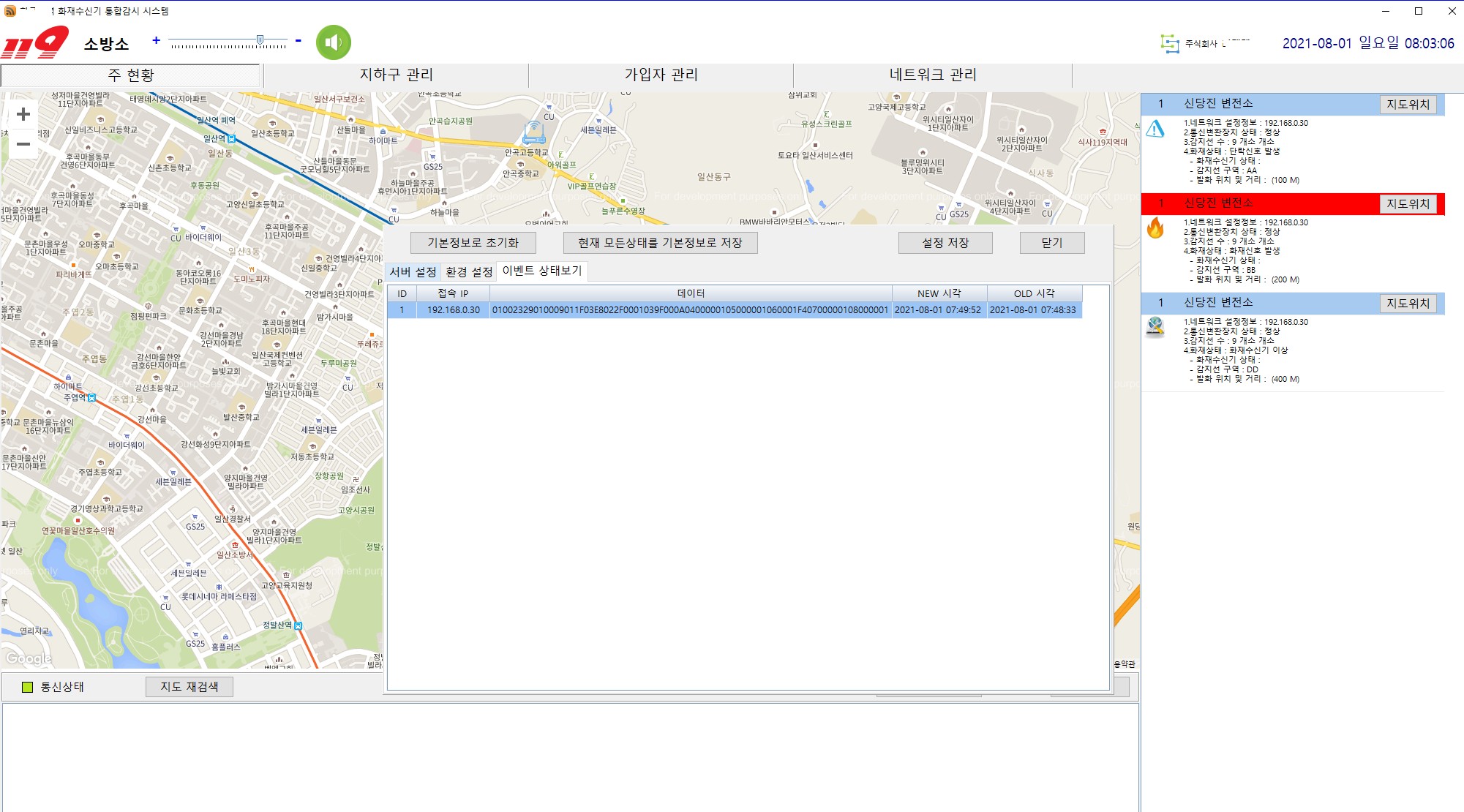Click the 119 fire station logo
The width and height of the screenshot is (1464, 812).
[x=35, y=42]
